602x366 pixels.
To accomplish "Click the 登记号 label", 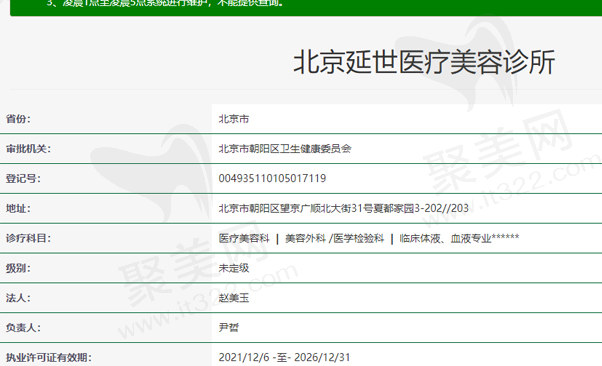I will pyautogui.click(x=23, y=178).
